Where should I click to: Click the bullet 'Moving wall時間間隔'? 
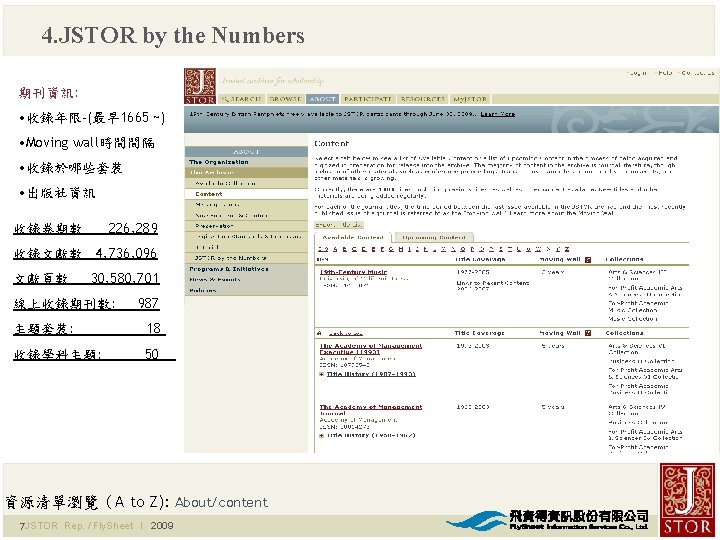[x=87, y=143]
